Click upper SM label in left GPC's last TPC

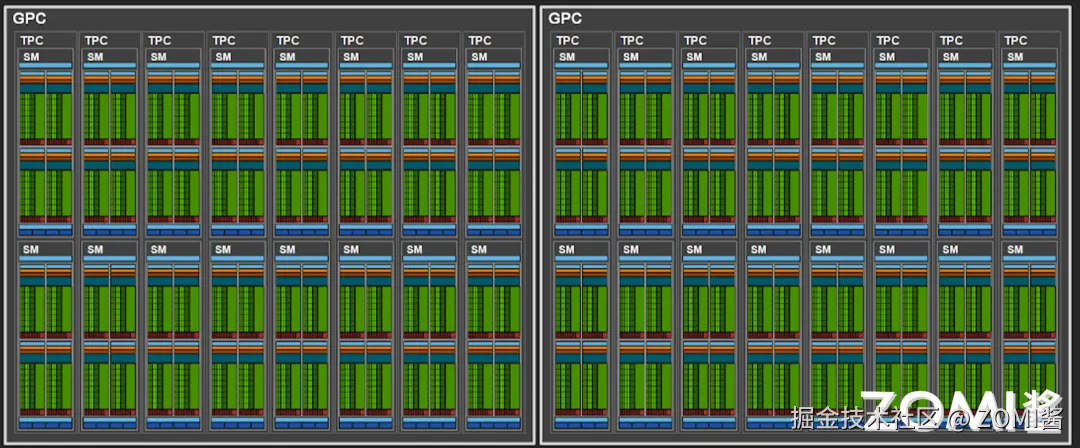[x=479, y=57]
